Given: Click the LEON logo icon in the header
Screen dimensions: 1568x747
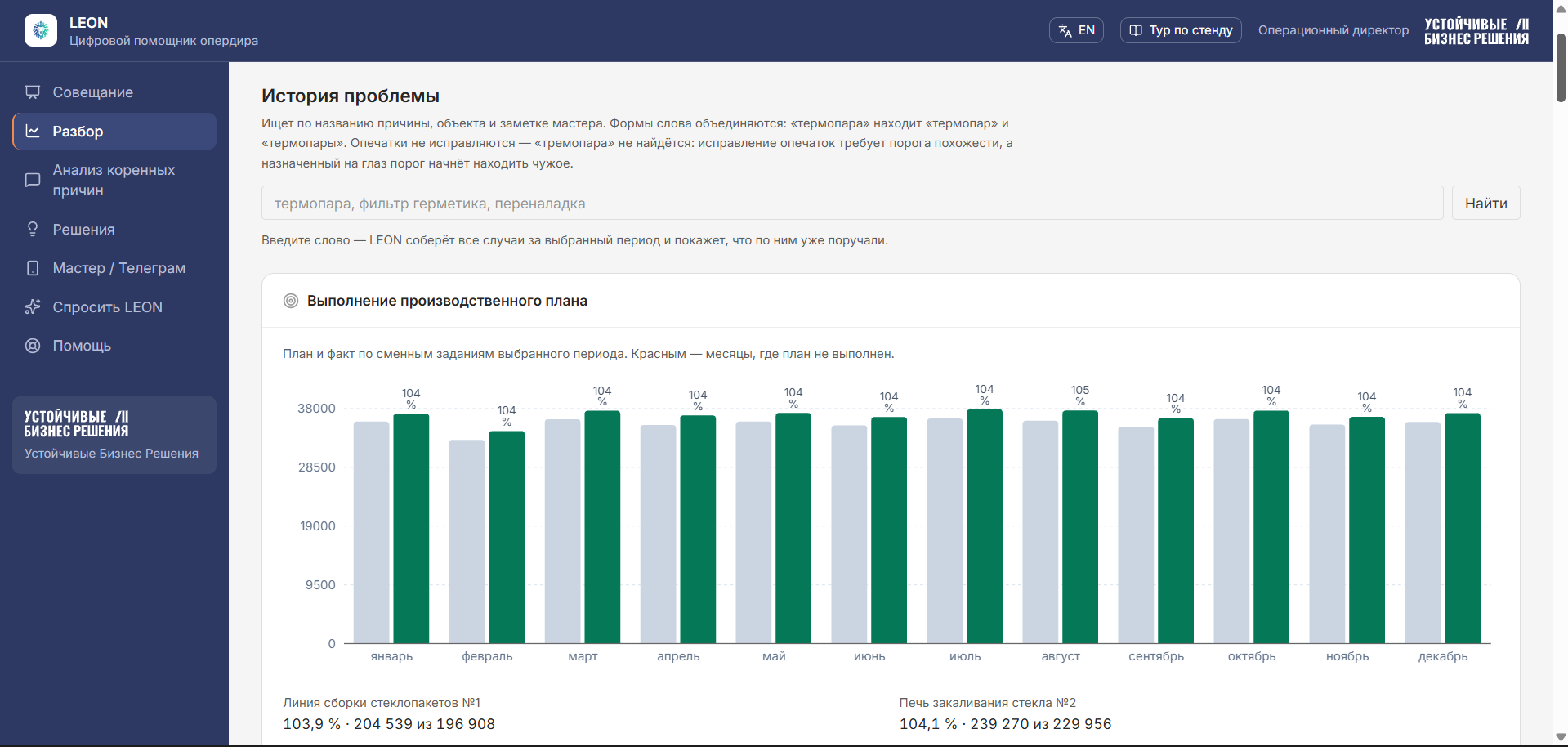Looking at the screenshot, I should point(41,30).
